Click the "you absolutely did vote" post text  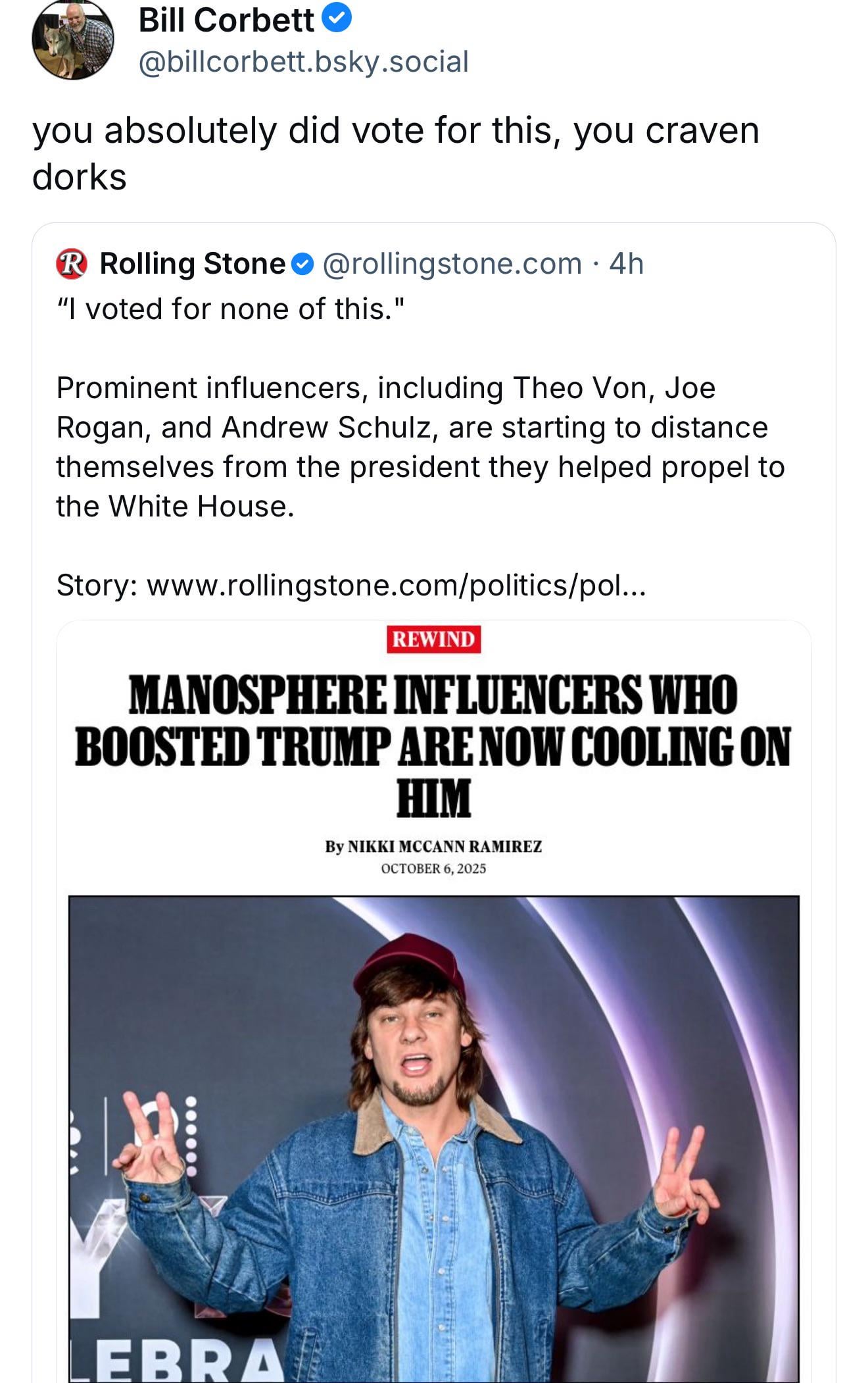[395, 130]
